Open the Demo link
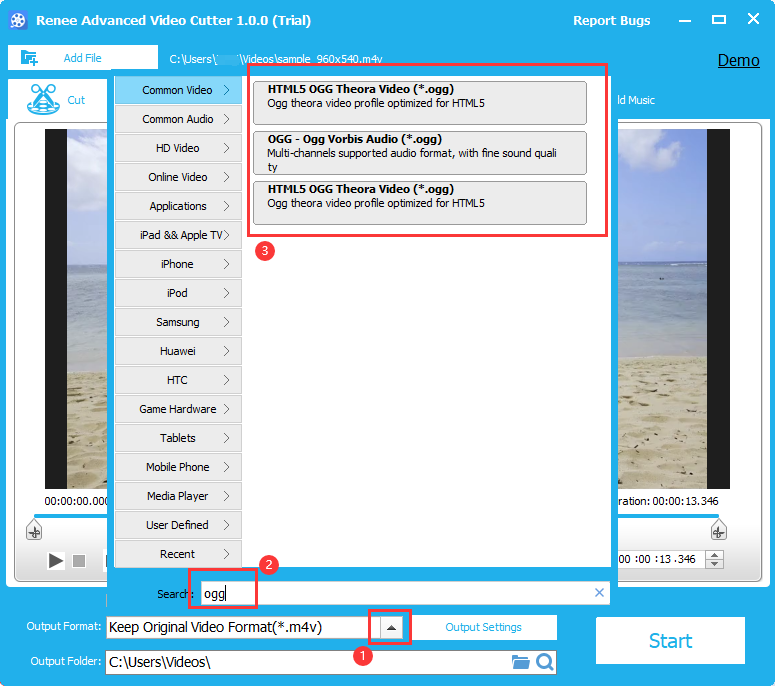 coord(738,60)
